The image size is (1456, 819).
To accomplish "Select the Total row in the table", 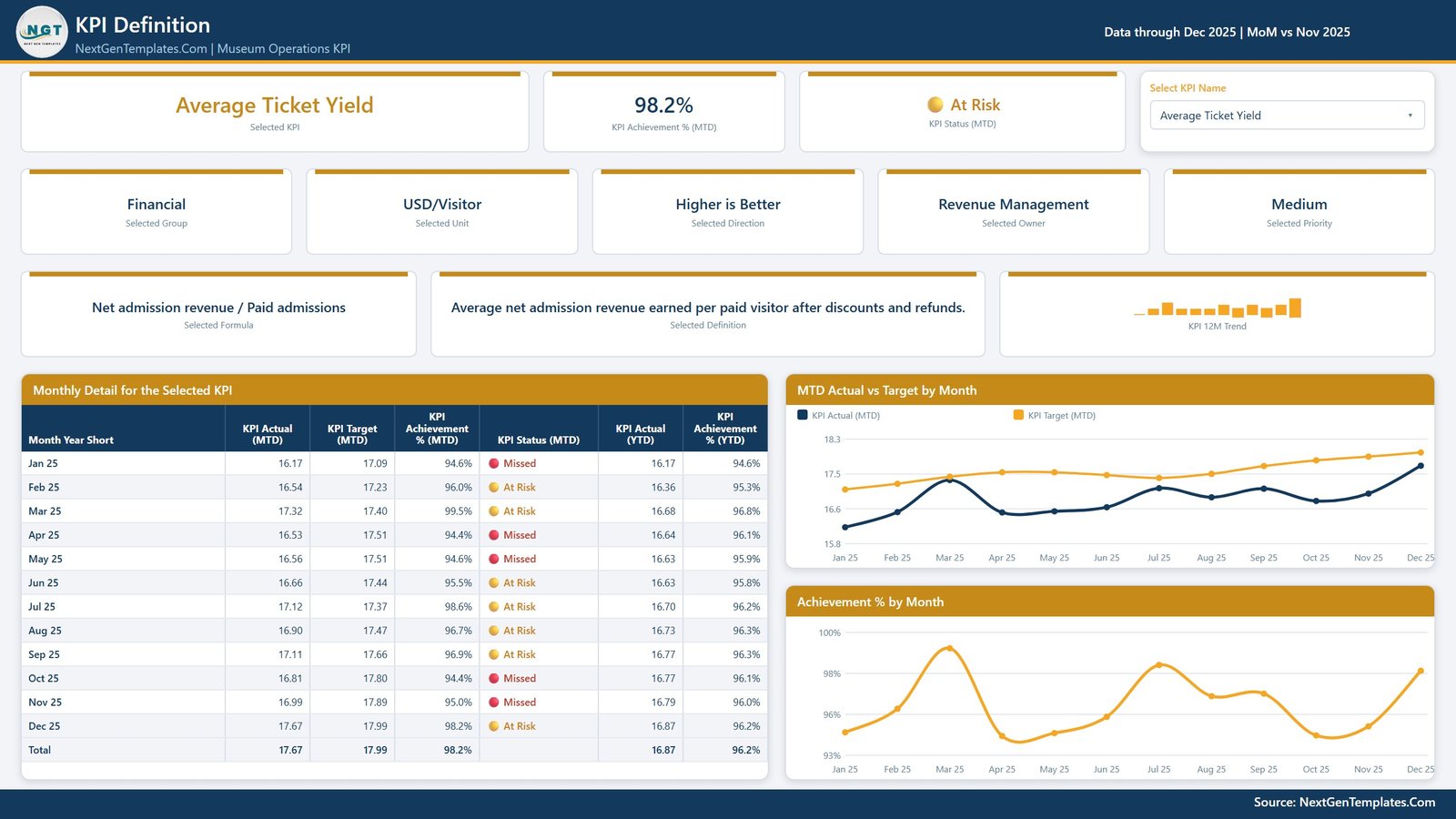I will pos(394,750).
